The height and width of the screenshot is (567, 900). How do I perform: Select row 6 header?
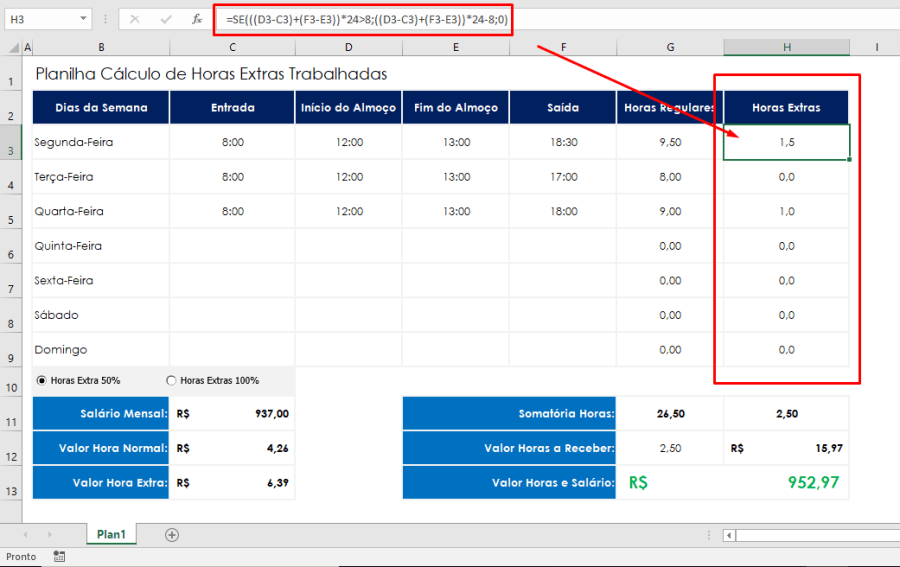[11, 246]
